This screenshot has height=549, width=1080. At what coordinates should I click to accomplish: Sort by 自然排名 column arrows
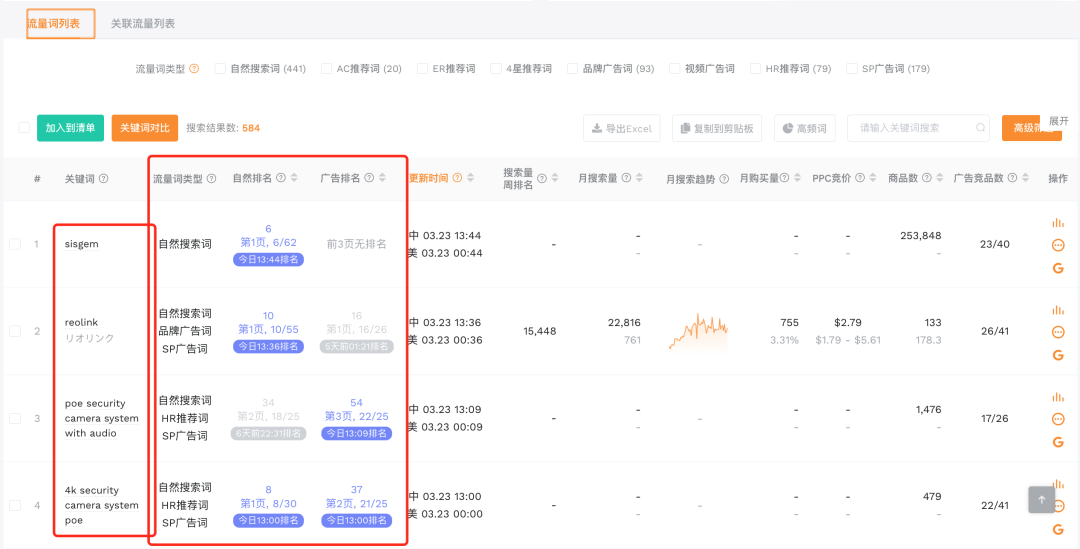295,179
